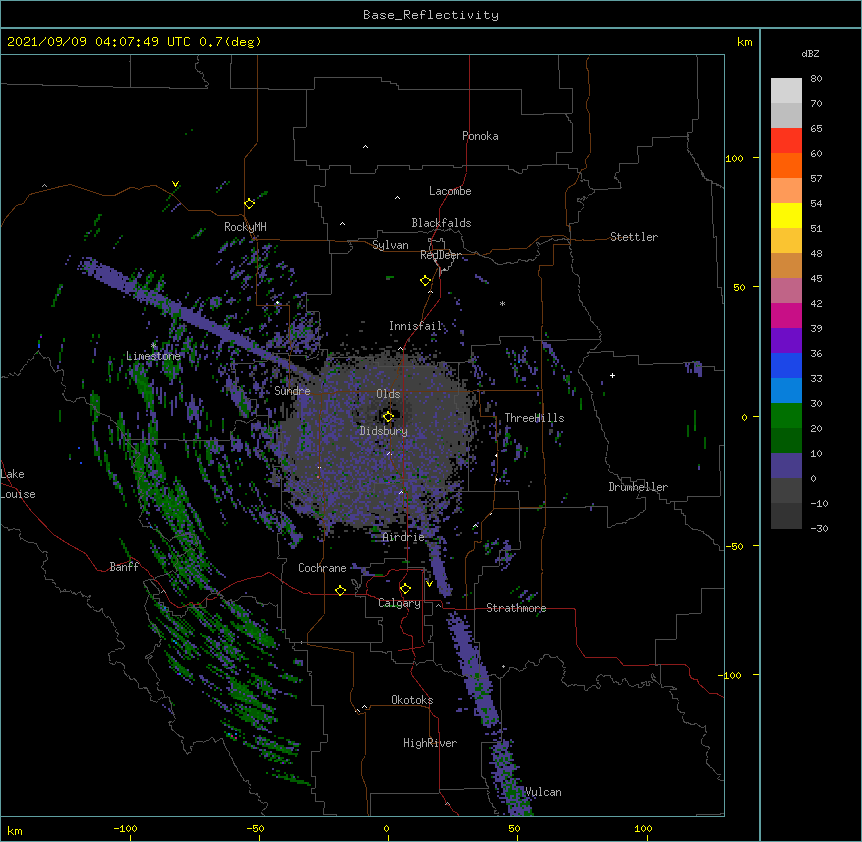The image size is (862, 842).
Task: Click the RedDeer city label
Action: [x=440, y=255]
